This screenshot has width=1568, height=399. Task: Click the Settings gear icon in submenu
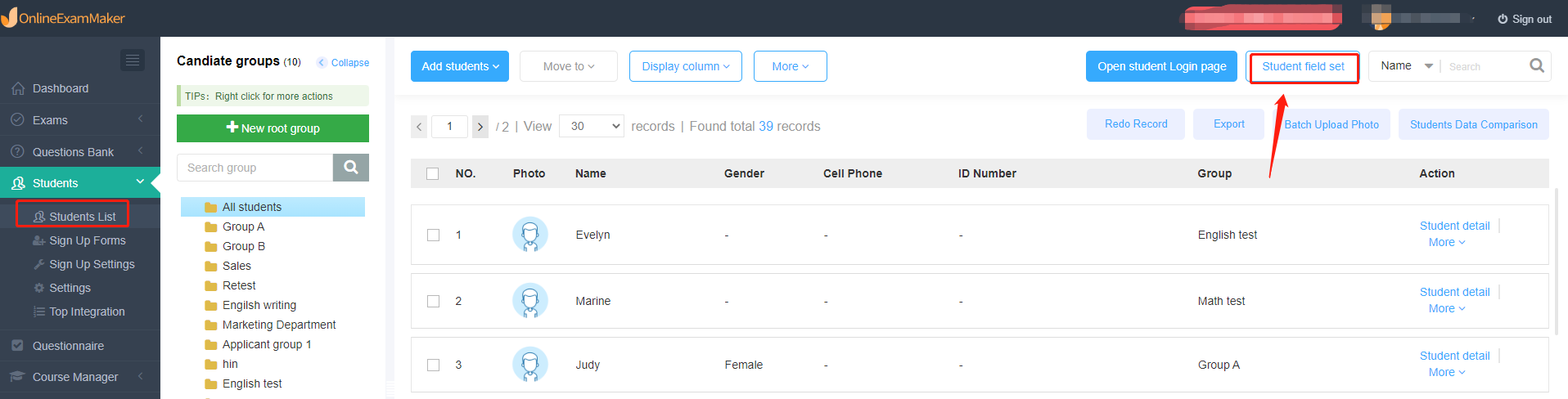pyautogui.click(x=38, y=288)
